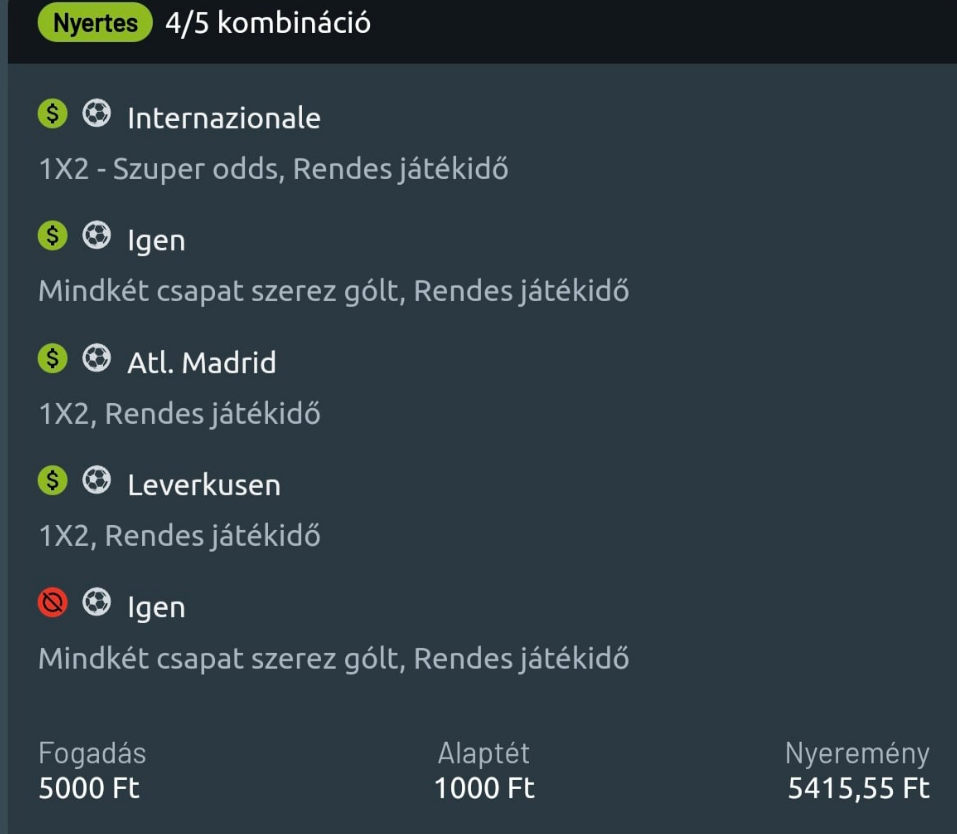Click the green dollar icon beside the first Igen
This screenshot has width=957, height=834.
[52, 236]
